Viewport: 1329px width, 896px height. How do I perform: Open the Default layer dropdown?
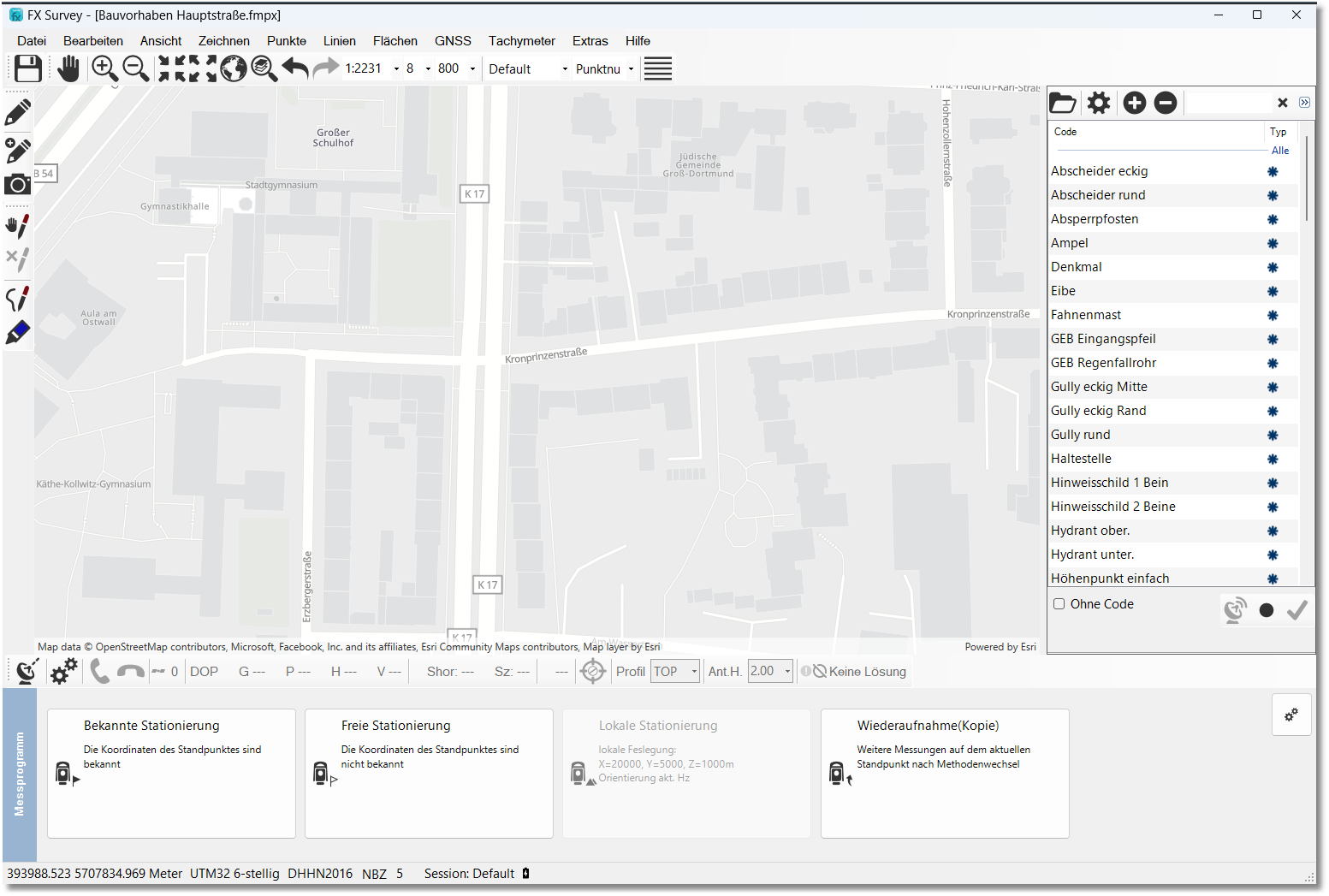565,69
